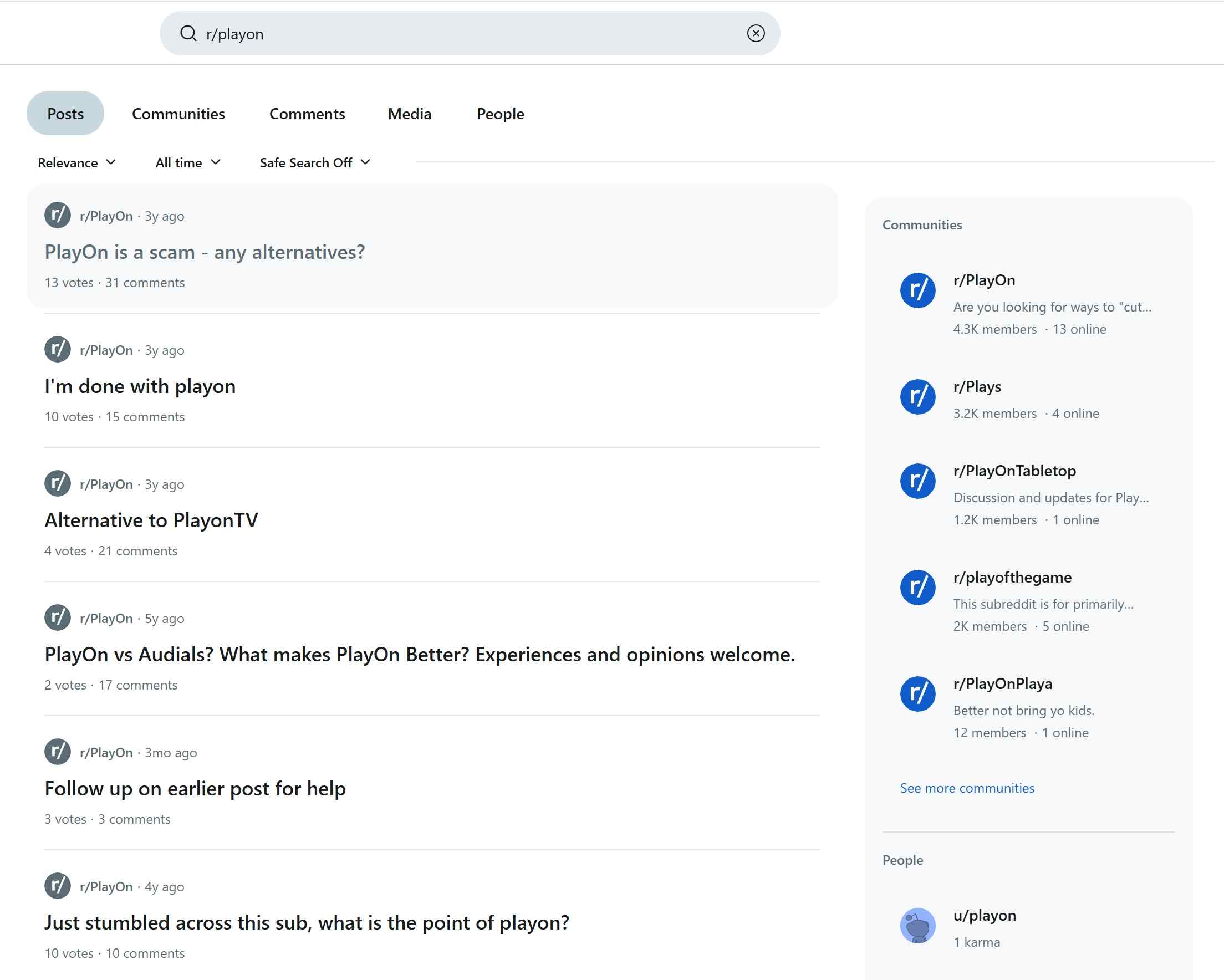Open post 'Alternative to PlayonTV'
The image size is (1224, 980).
coord(151,520)
